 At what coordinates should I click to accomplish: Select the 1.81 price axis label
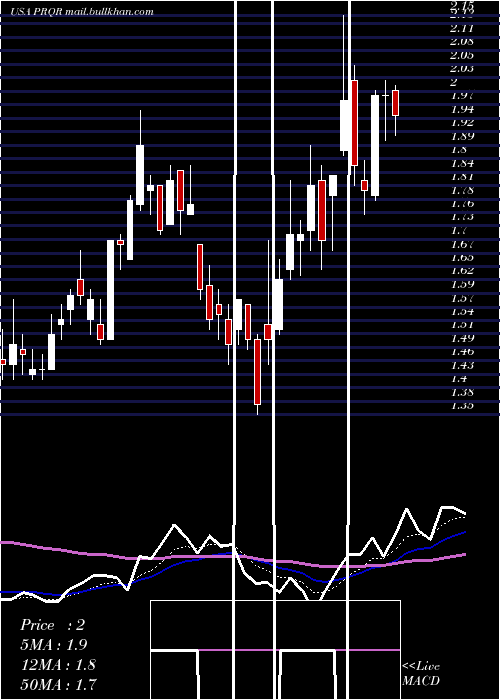click(x=462, y=177)
